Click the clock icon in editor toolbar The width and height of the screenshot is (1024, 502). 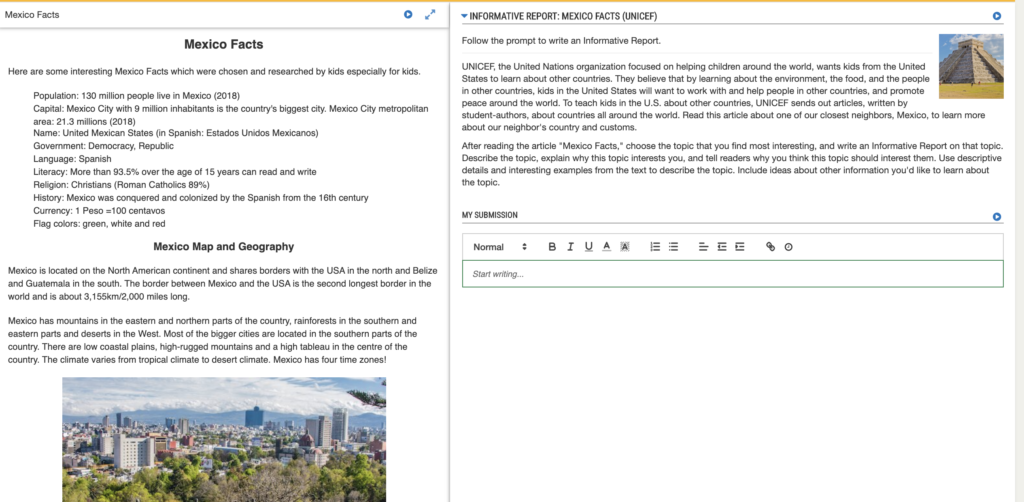pos(788,247)
